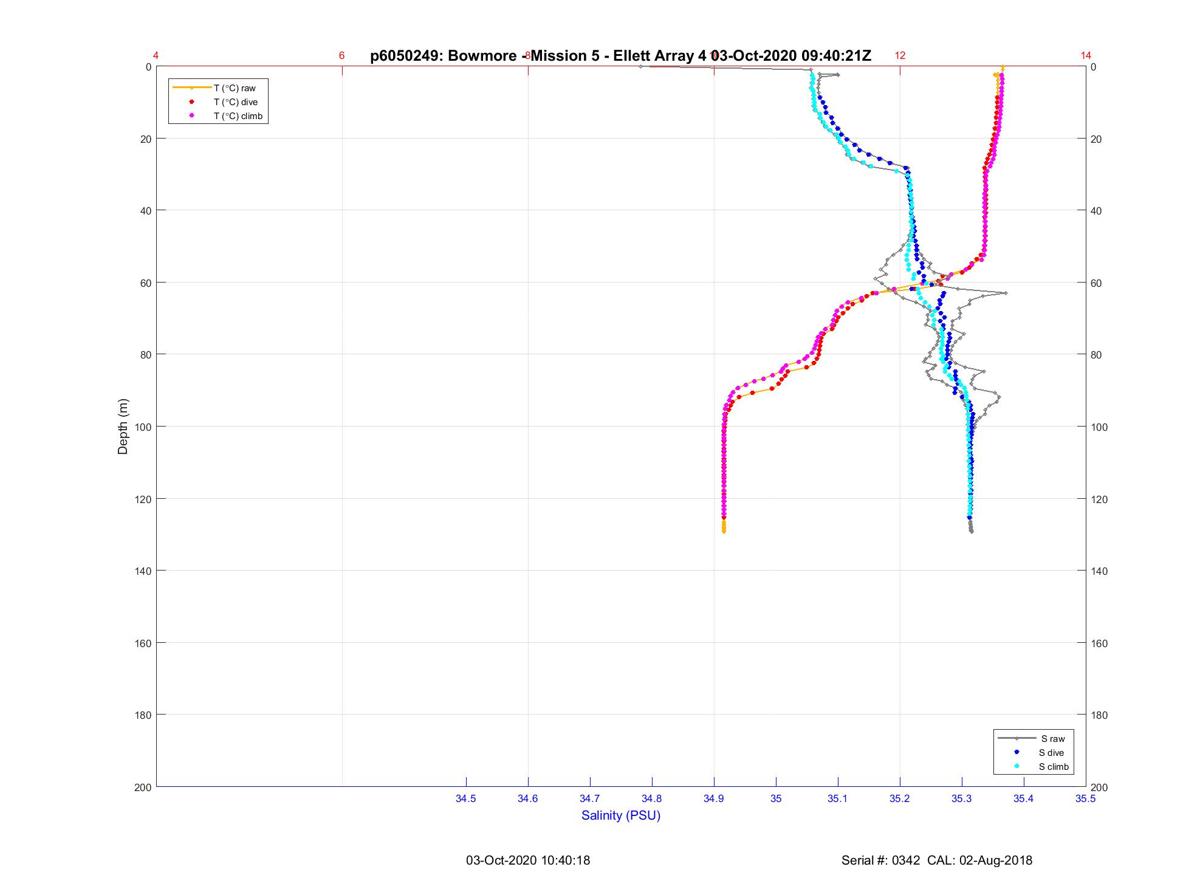Screen dimensions: 1200x885
Task: Click the red temperature tick label 14
Action: pos(1086,56)
